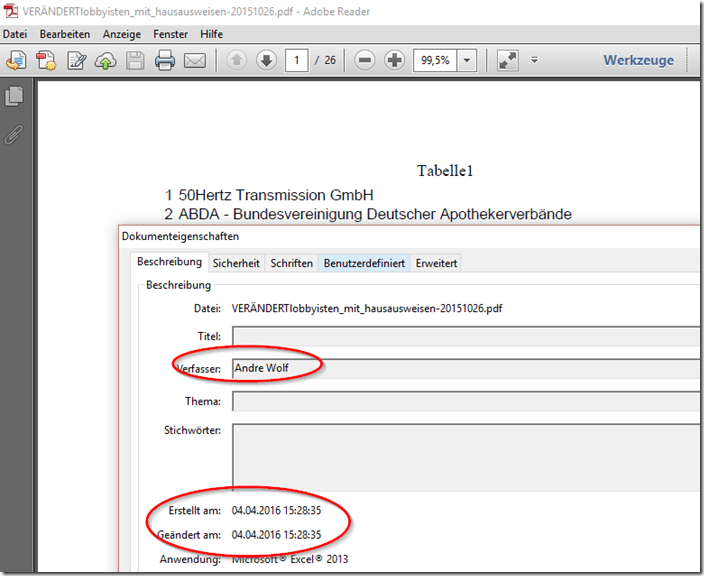This screenshot has width=704, height=576.
Task: Go to next page arrow
Action: pos(267,60)
